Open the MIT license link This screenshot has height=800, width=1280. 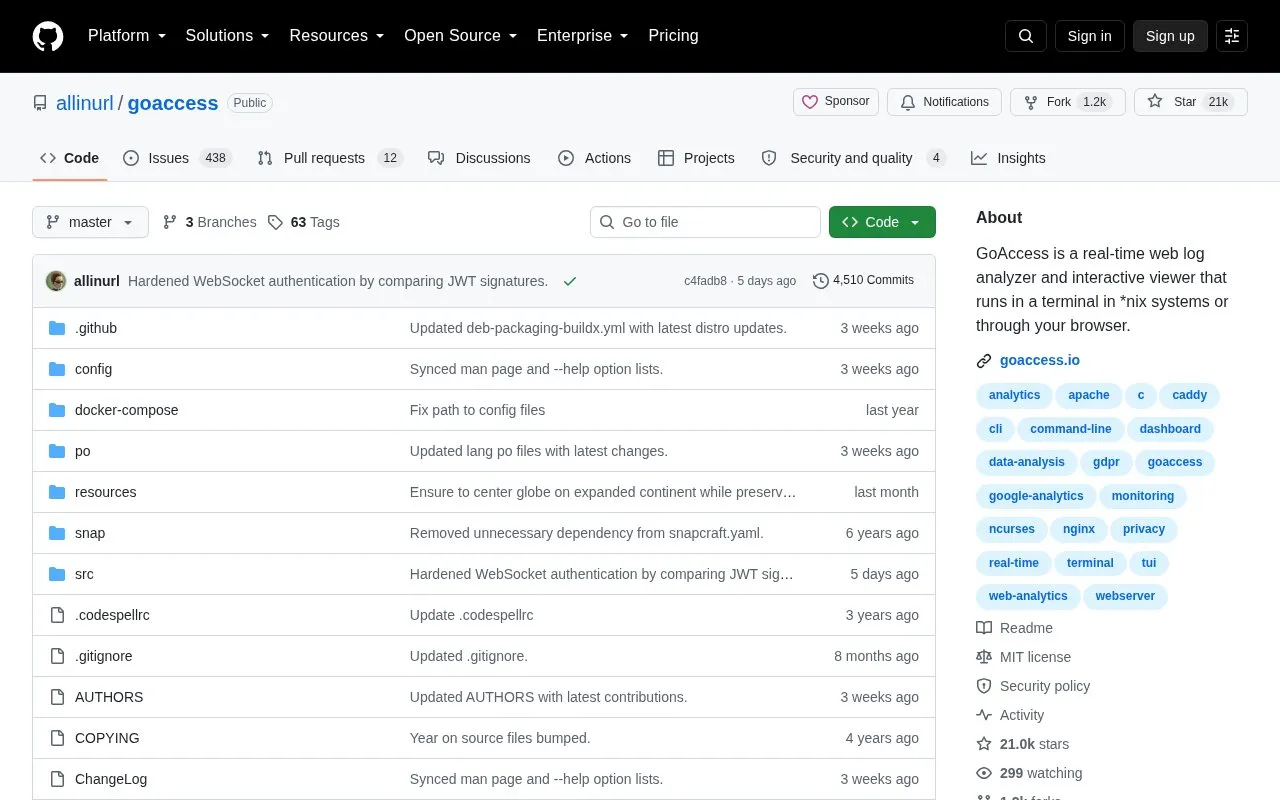tap(1023, 657)
